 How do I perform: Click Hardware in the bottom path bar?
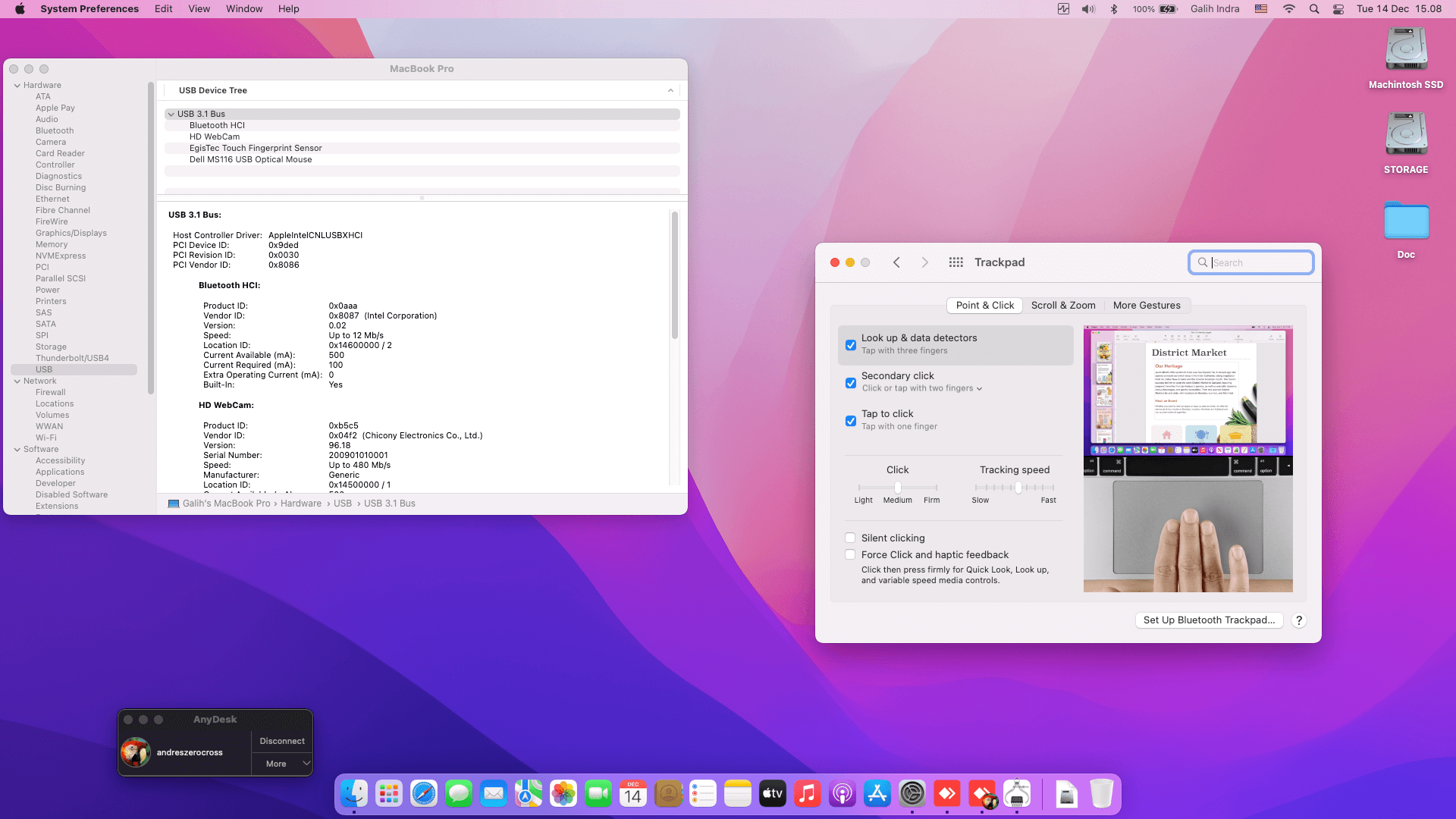[301, 504]
